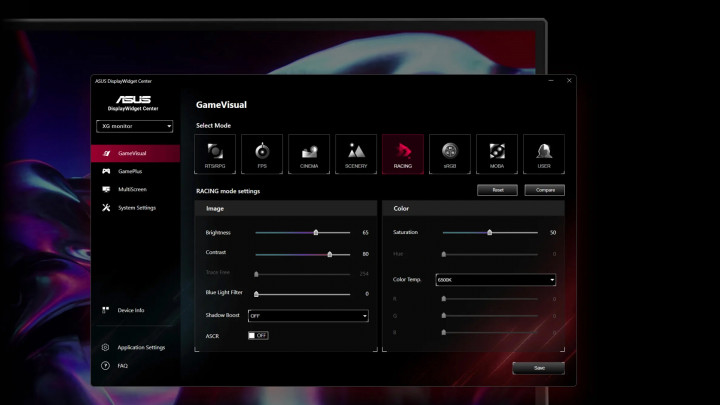Screen dimensions: 720x405
Task: Click the Compare button
Action: pos(545,190)
